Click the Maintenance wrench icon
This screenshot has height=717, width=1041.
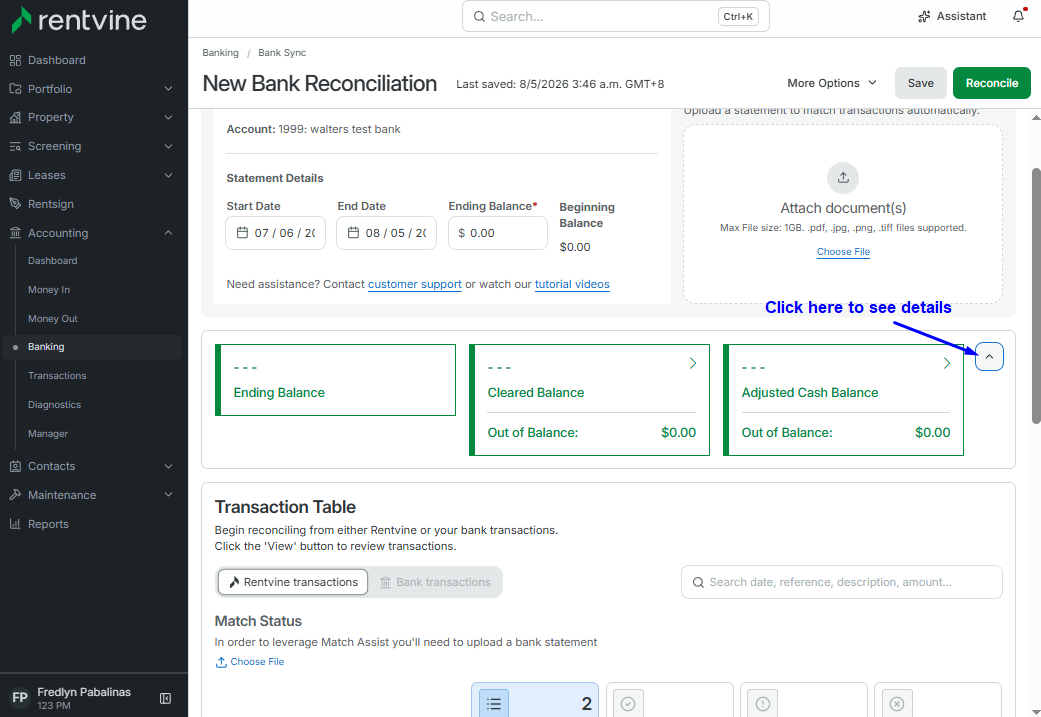coord(15,495)
